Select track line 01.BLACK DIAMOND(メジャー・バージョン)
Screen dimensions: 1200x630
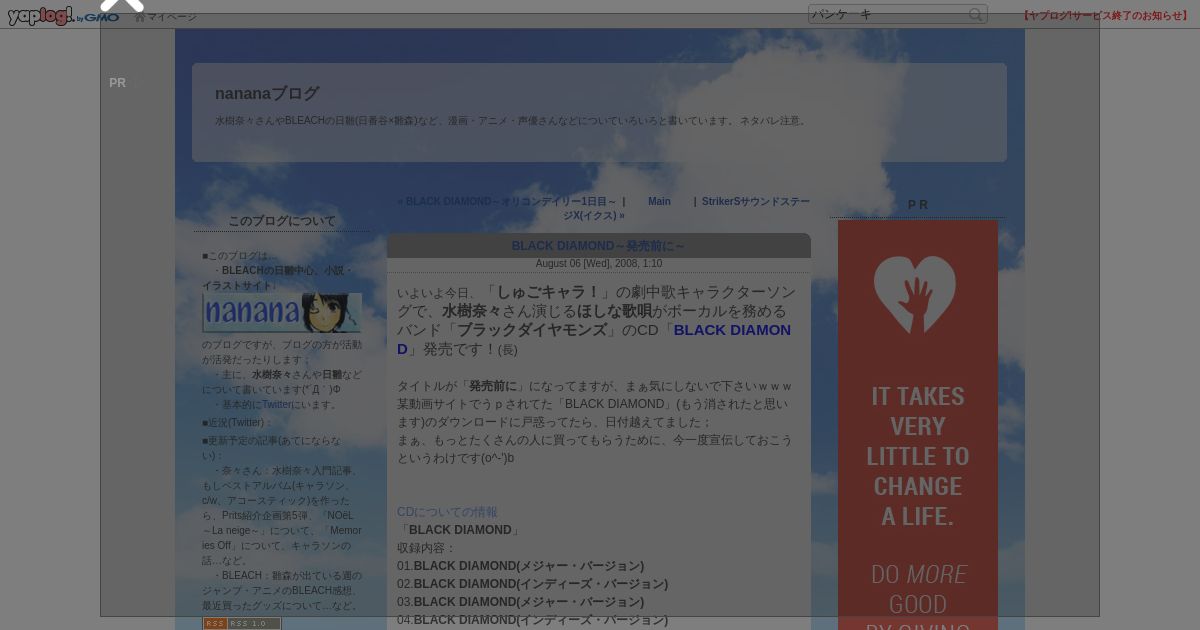520,566
